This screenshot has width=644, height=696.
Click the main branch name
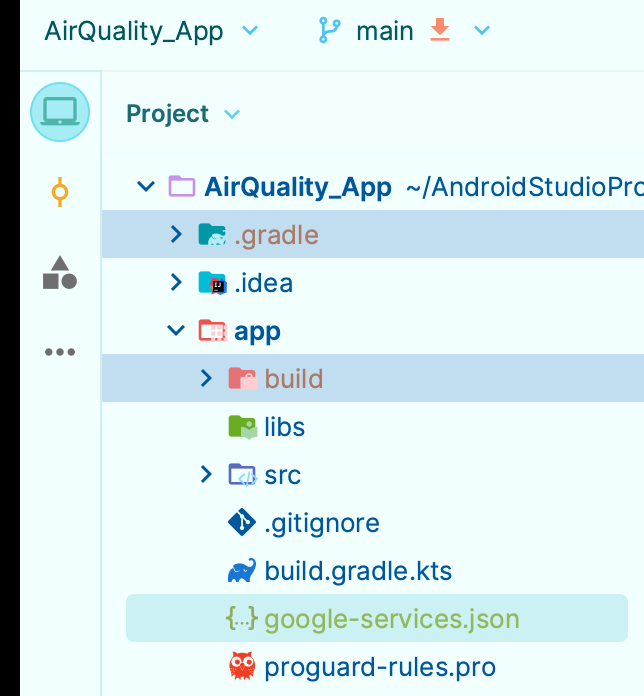(385, 31)
